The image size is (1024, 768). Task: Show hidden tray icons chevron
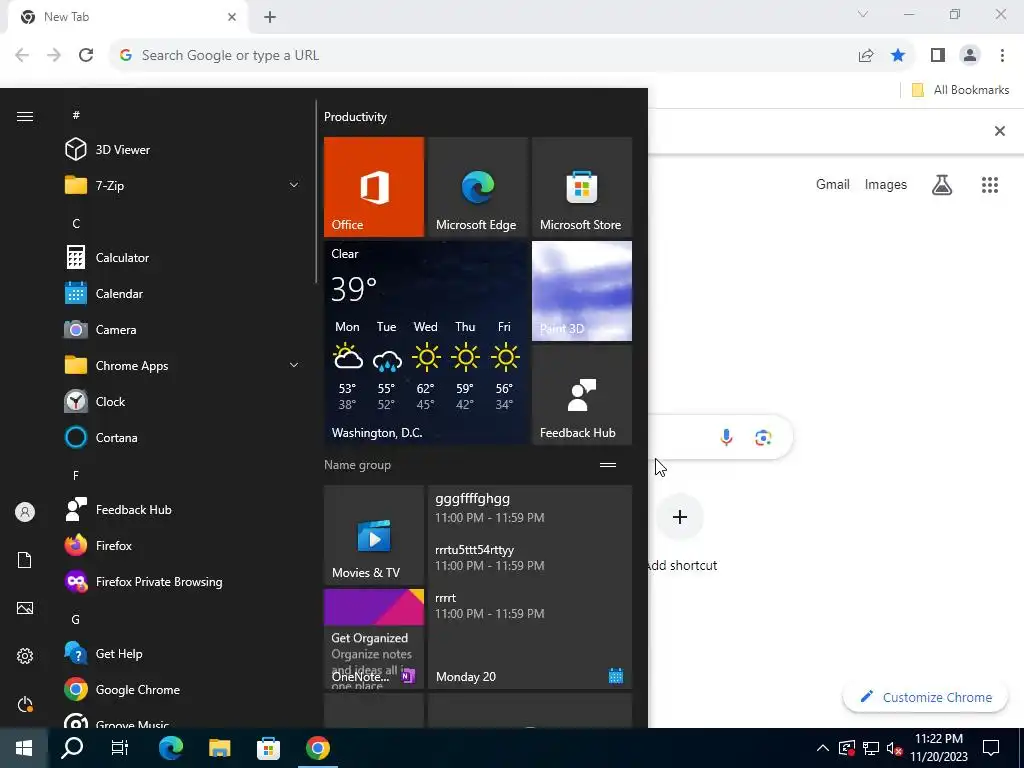tap(823, 748)
